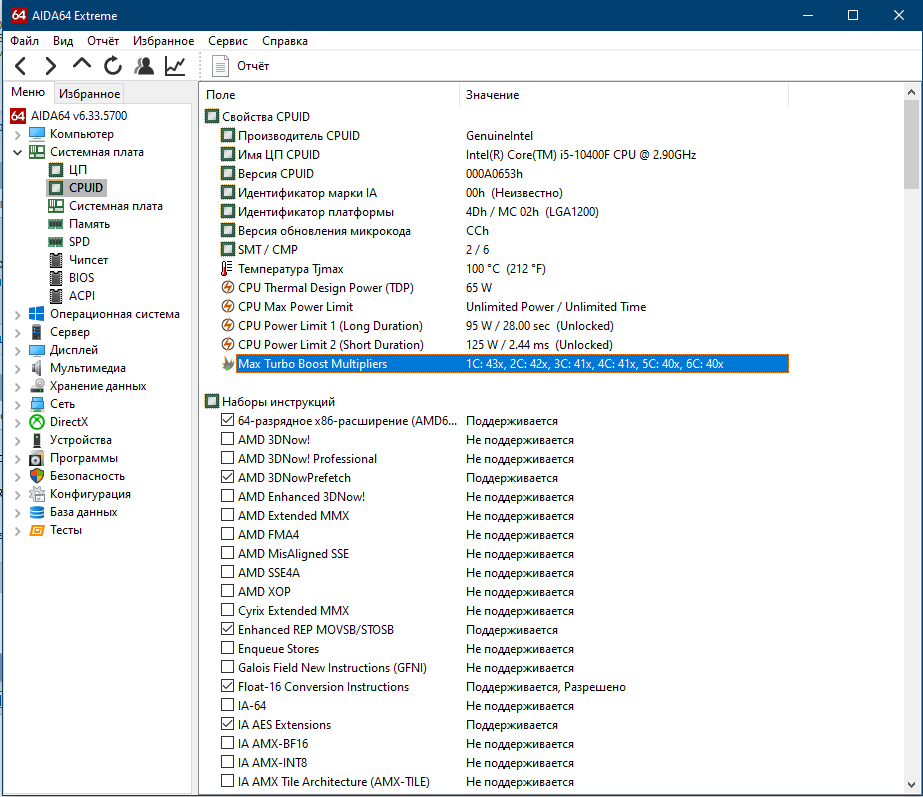Click the Windows icon of Операционная система
The width and height of the screenshot is (923, 797).
coord(36,314)
